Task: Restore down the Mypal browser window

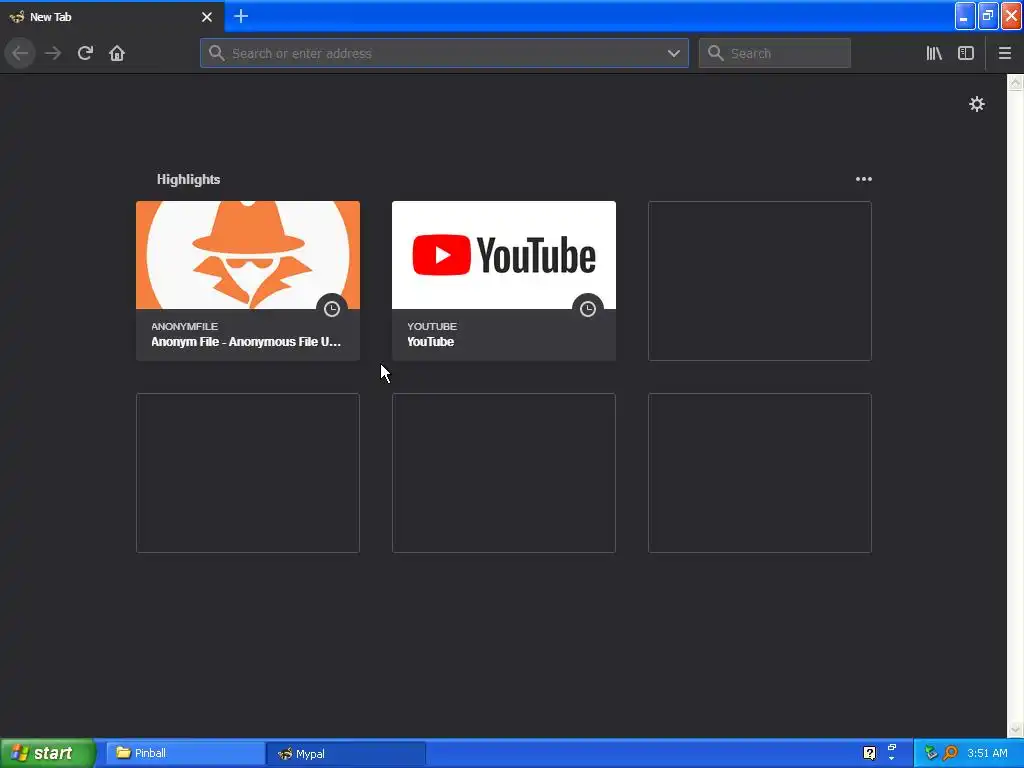Action: click(x=988, y=16)
